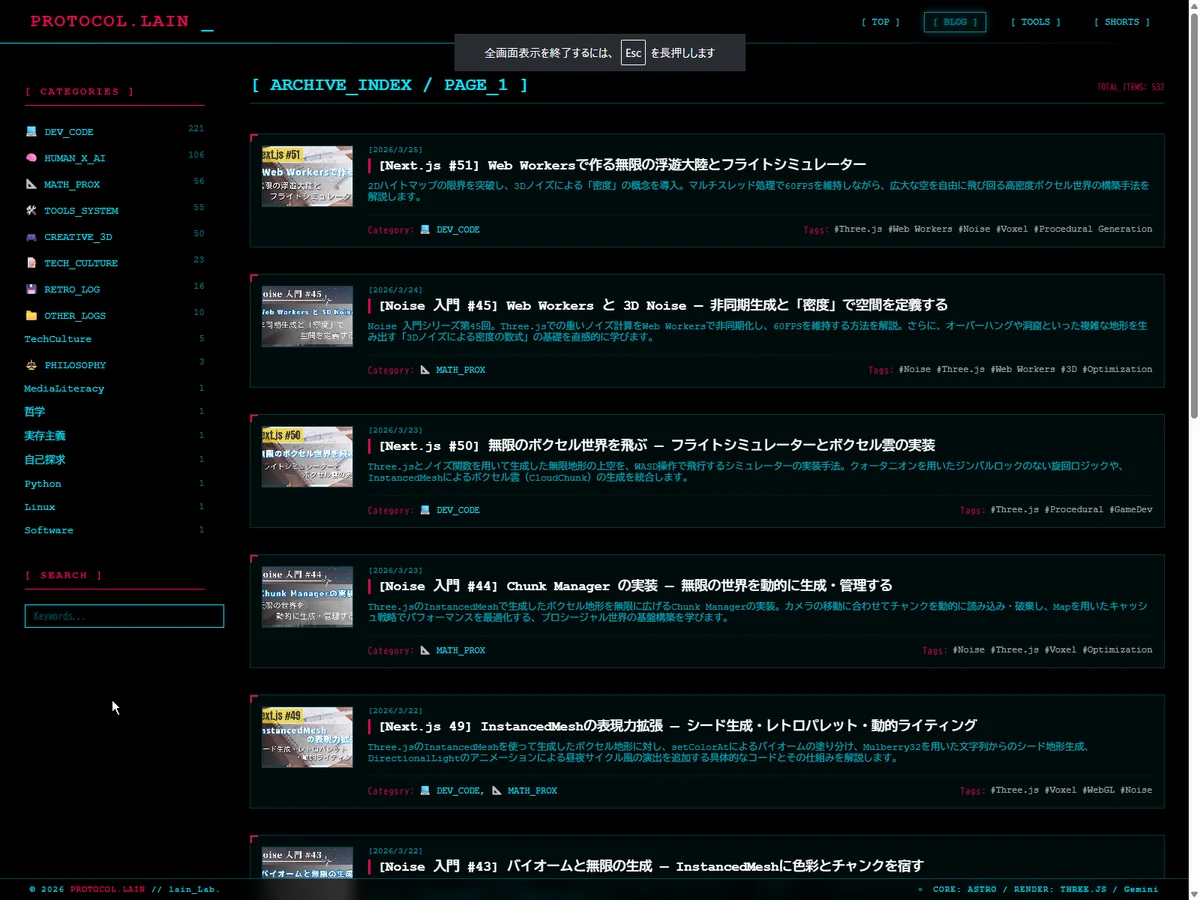Open the Next.js #51 Web Workers article title
This screenshot has width=1200, height=900.
(622, 165)
